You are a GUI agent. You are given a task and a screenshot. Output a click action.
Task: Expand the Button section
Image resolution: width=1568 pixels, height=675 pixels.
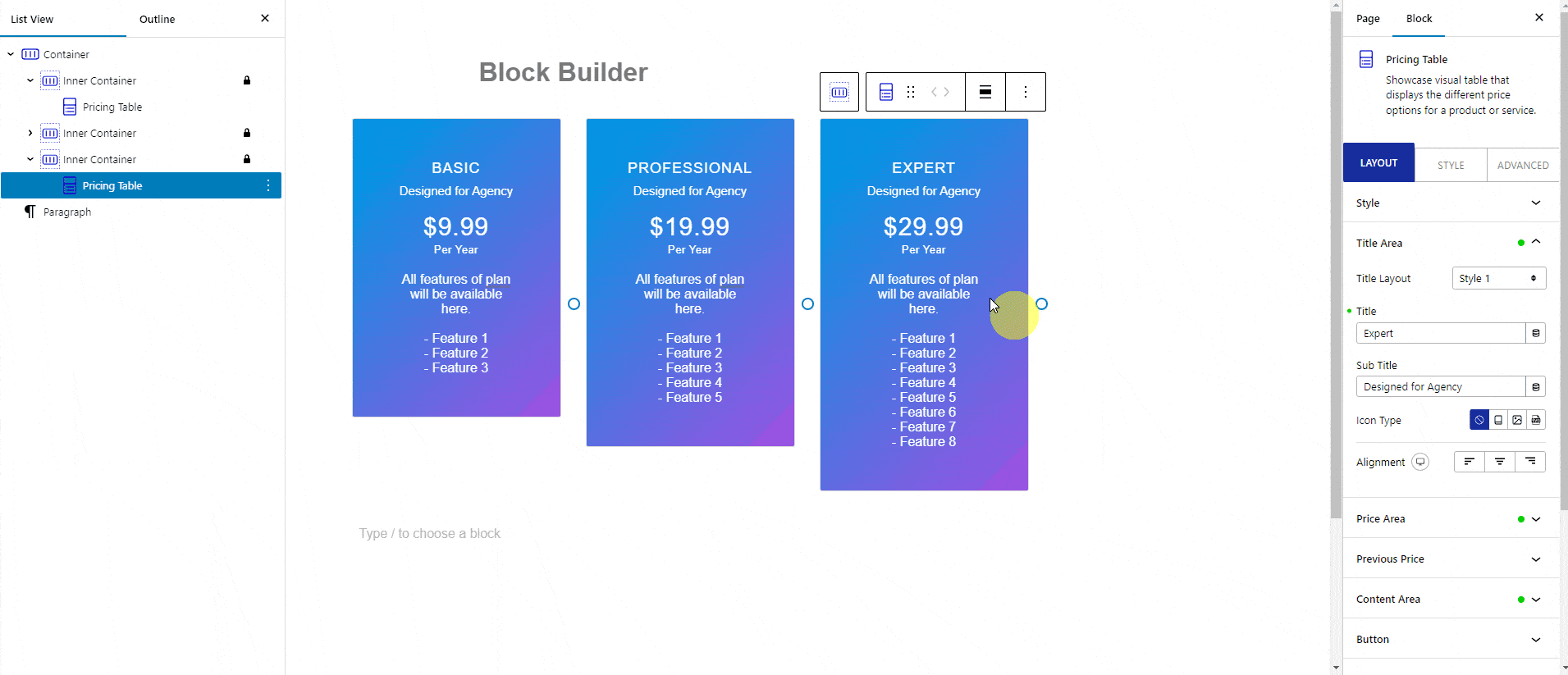tap(1535, 639)
